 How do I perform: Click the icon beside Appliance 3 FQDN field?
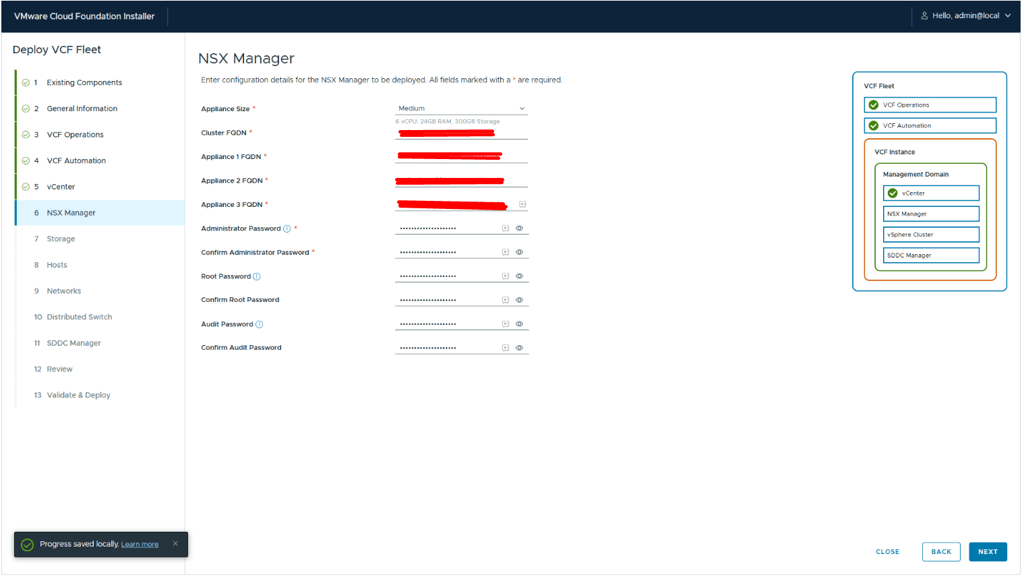click(x=523, y=205)
